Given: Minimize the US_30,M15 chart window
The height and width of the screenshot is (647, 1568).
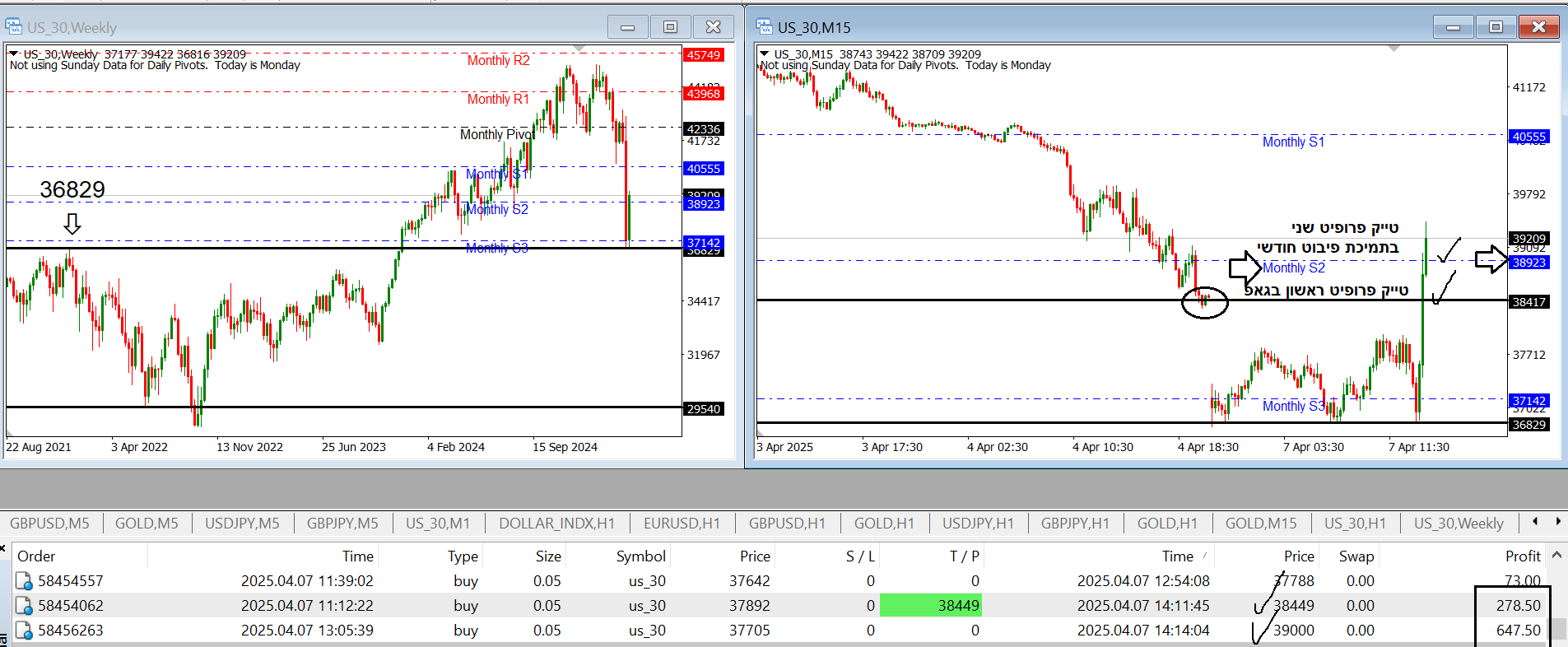Looking at the screenshot, I should click(1453, 27).
